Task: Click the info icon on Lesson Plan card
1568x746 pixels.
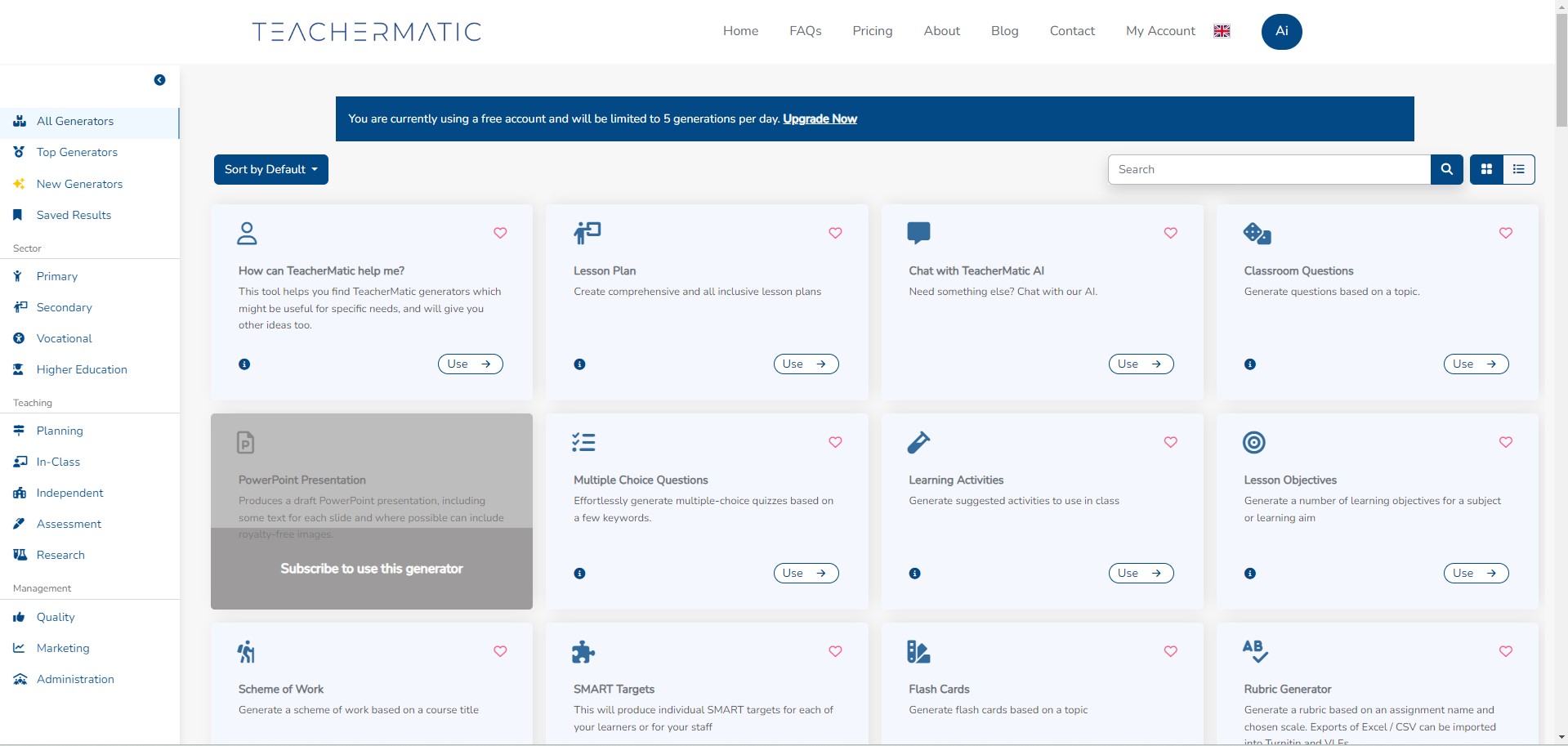Action: (579, 364)
